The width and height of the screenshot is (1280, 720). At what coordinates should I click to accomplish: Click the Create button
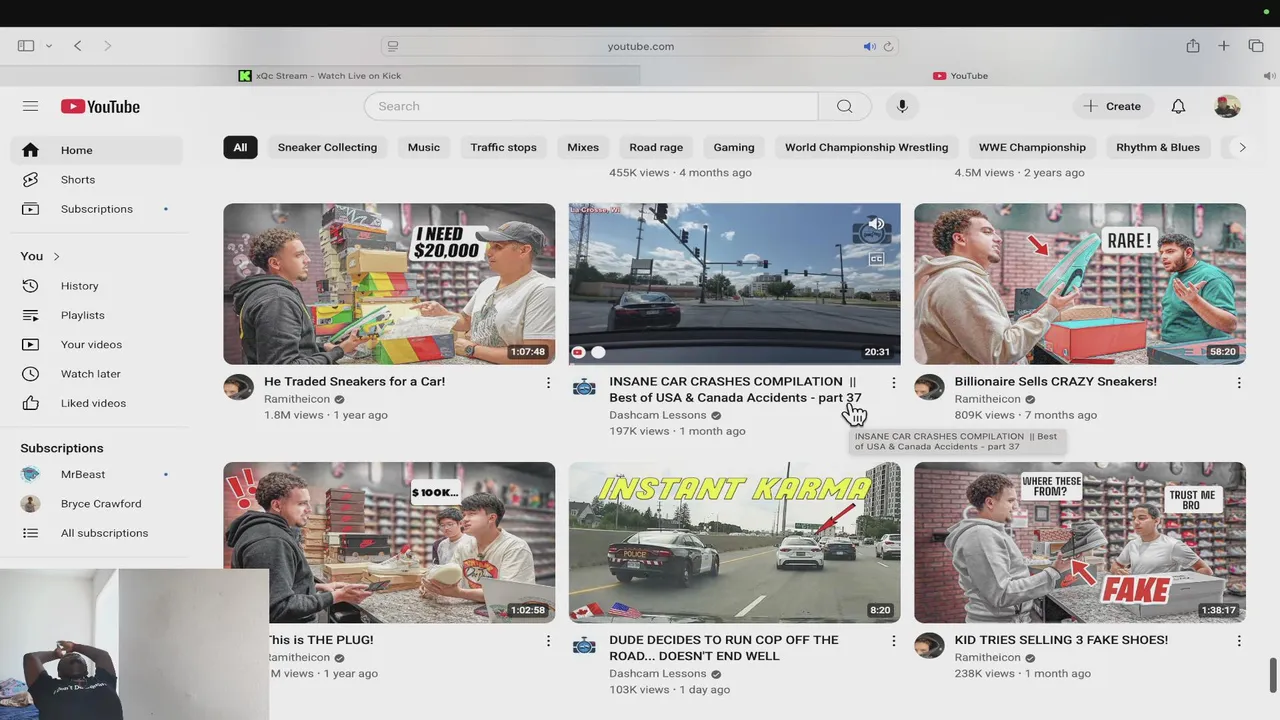point(1113,106)
